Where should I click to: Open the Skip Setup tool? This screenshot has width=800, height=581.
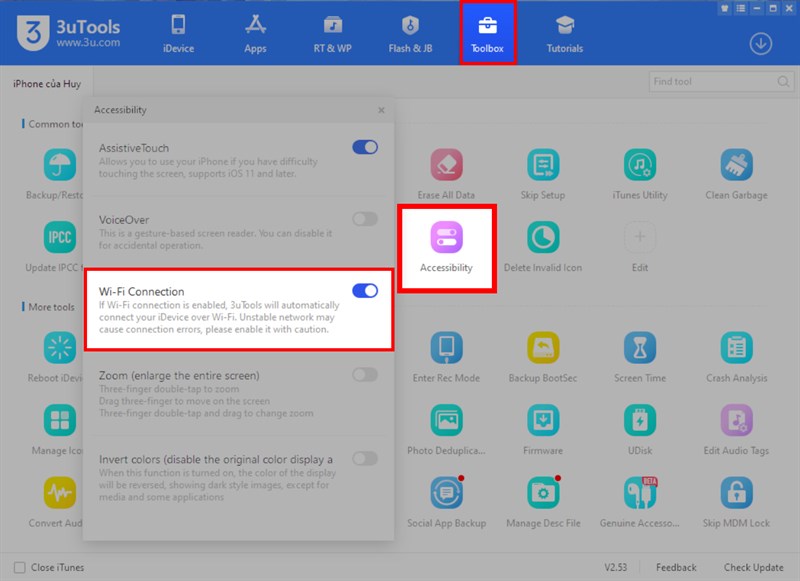(x=543, y=167)
